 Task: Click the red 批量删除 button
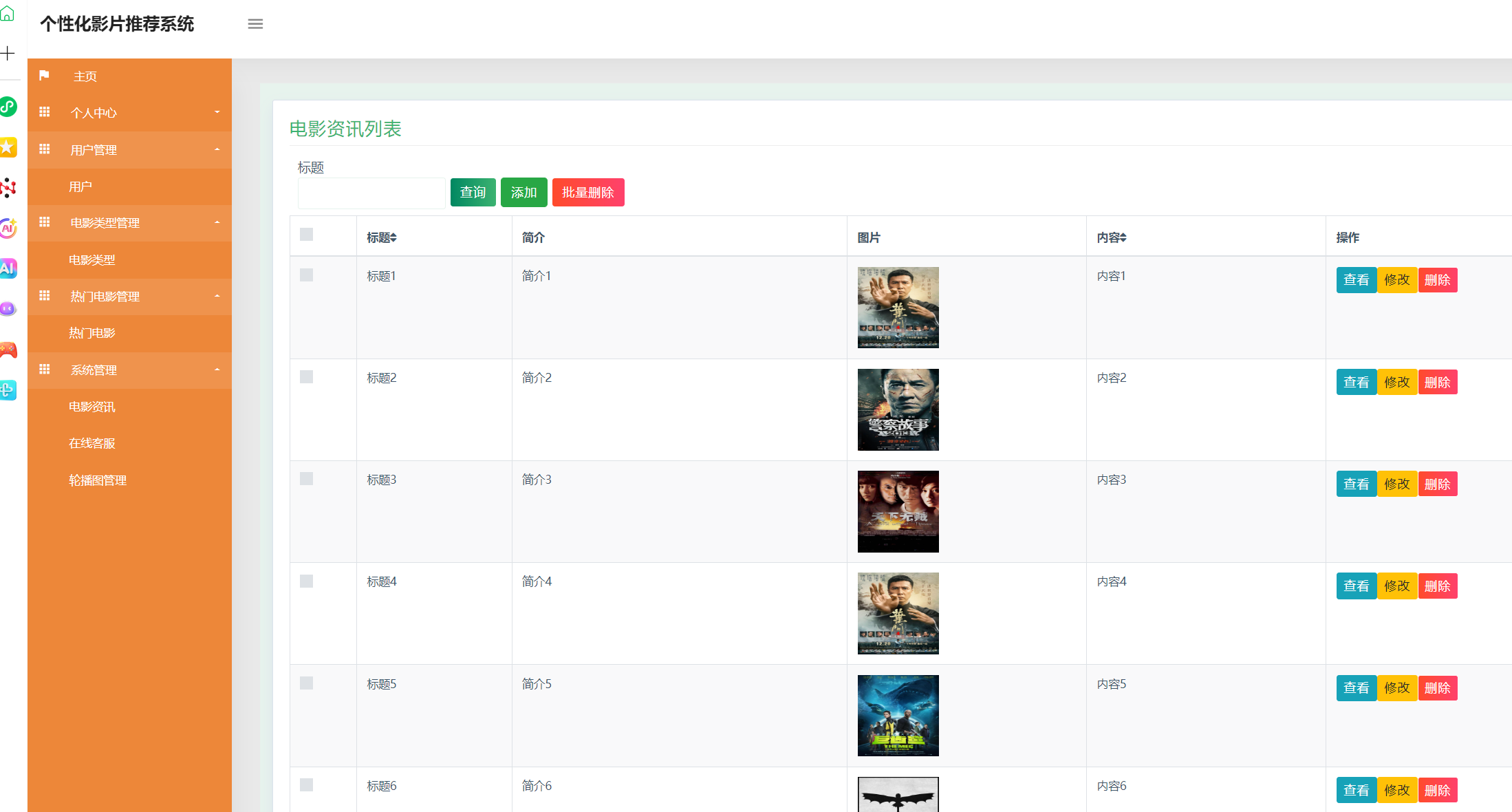click(x=587, y=193)
